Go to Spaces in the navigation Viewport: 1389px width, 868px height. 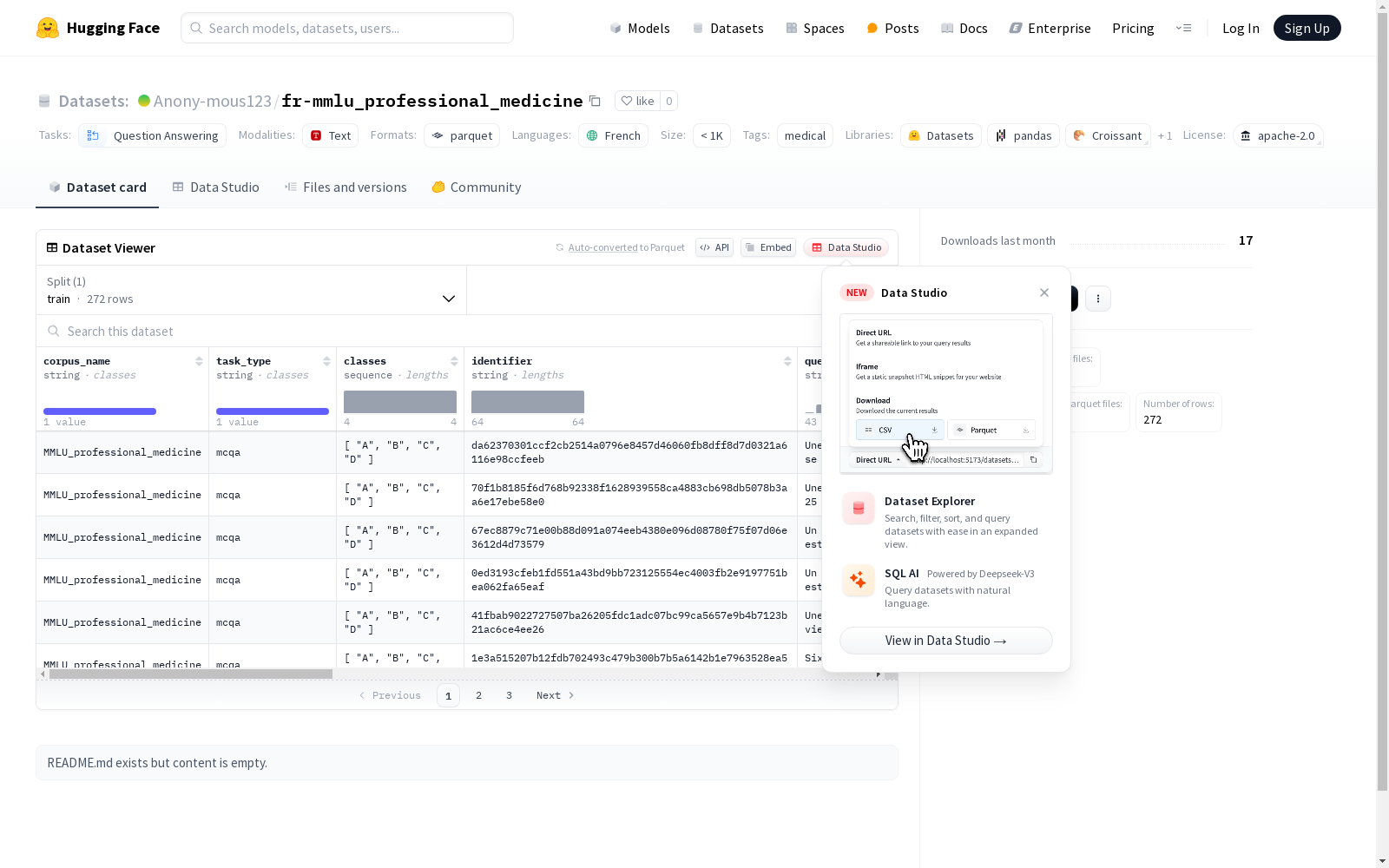point(815,28)
